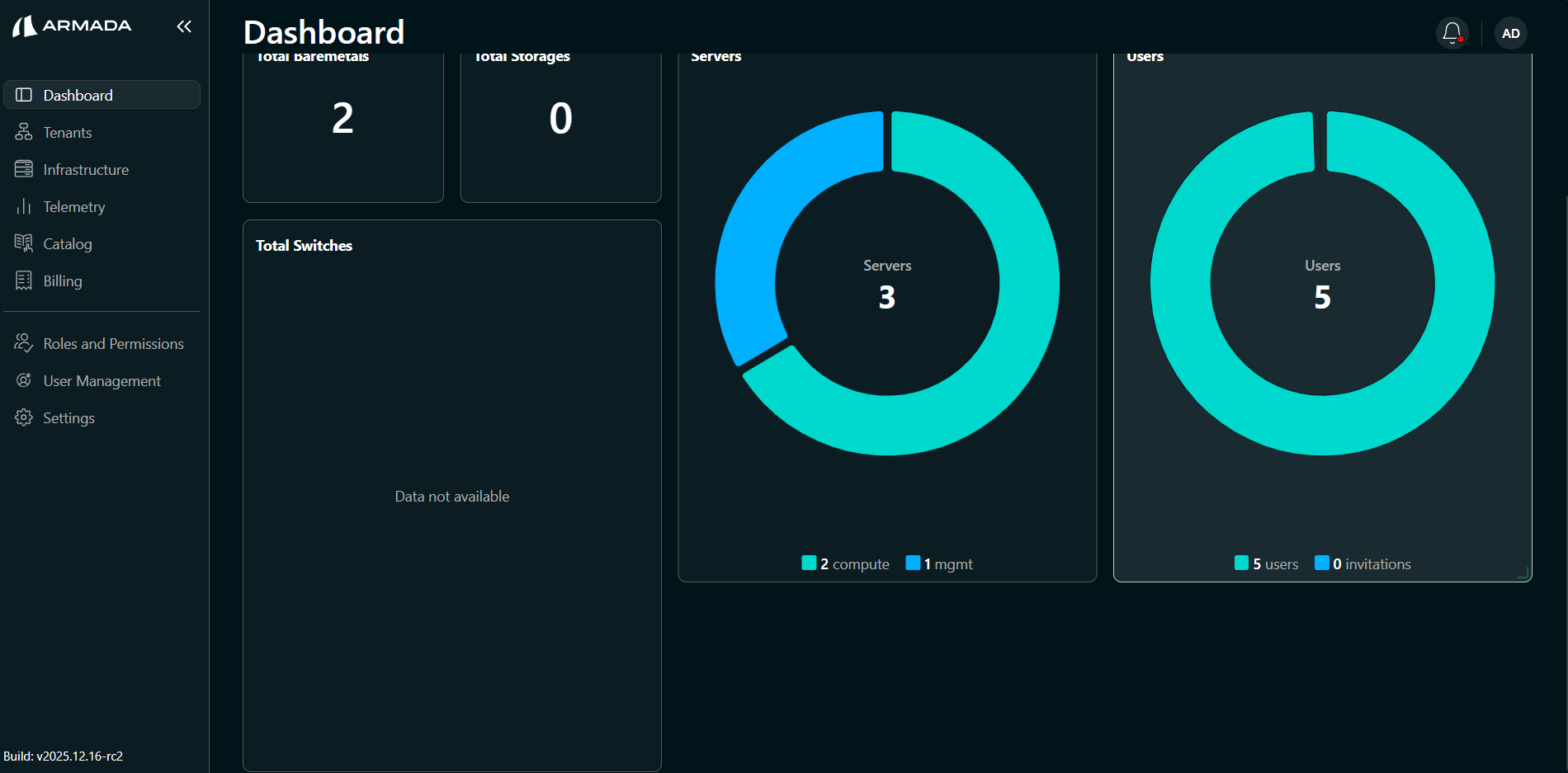The height and width of the screenshot is (773, 1568).
Task: Open the AD user avatar menu
Action: pyautogui.click(x=1510, y=33)
